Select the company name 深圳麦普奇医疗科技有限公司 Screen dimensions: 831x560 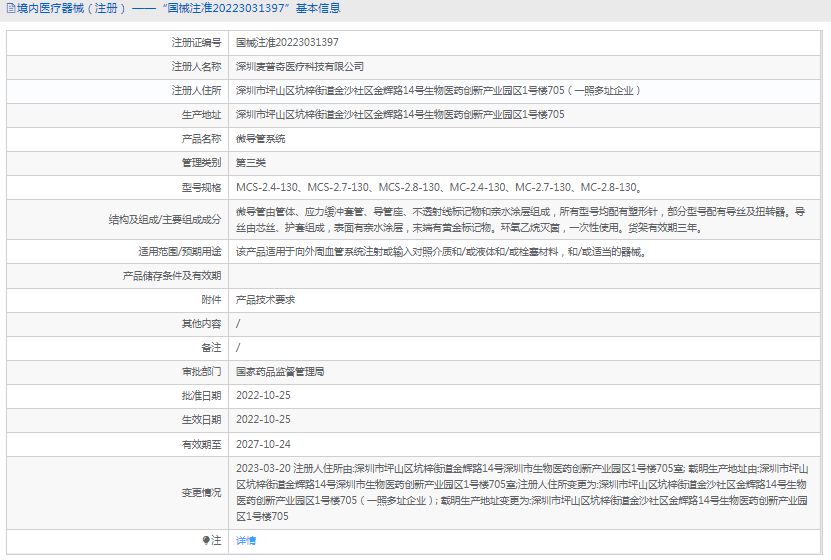(300, 67)
